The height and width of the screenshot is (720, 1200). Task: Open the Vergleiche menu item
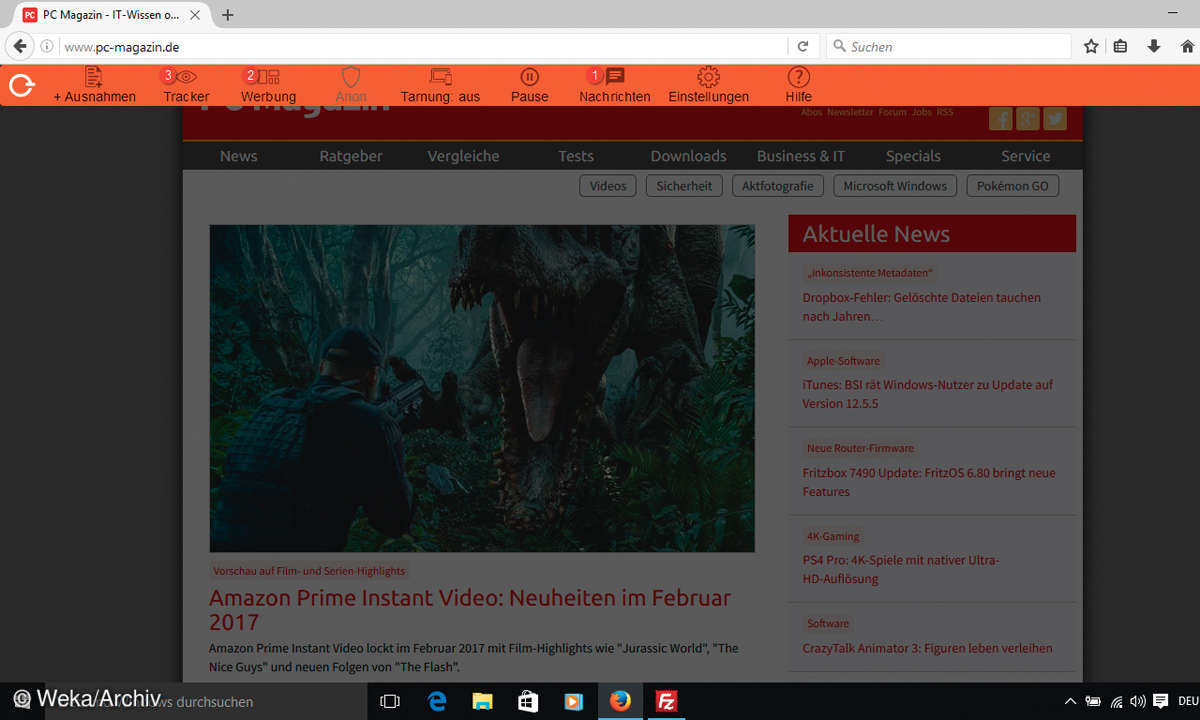tap(463, 156)
